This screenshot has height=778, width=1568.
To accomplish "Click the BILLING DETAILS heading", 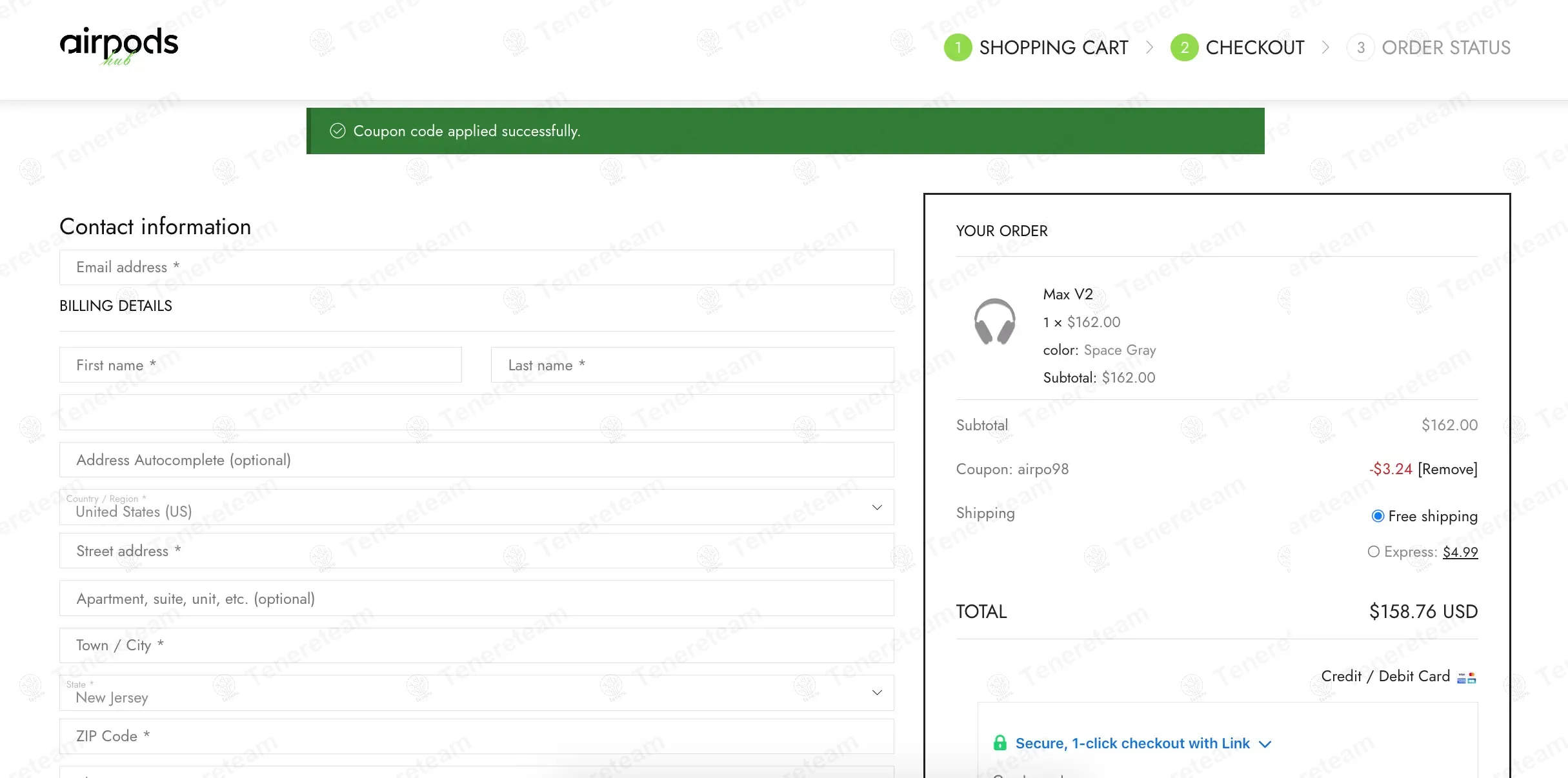I will pyautogui.click(x=116, y=306).
